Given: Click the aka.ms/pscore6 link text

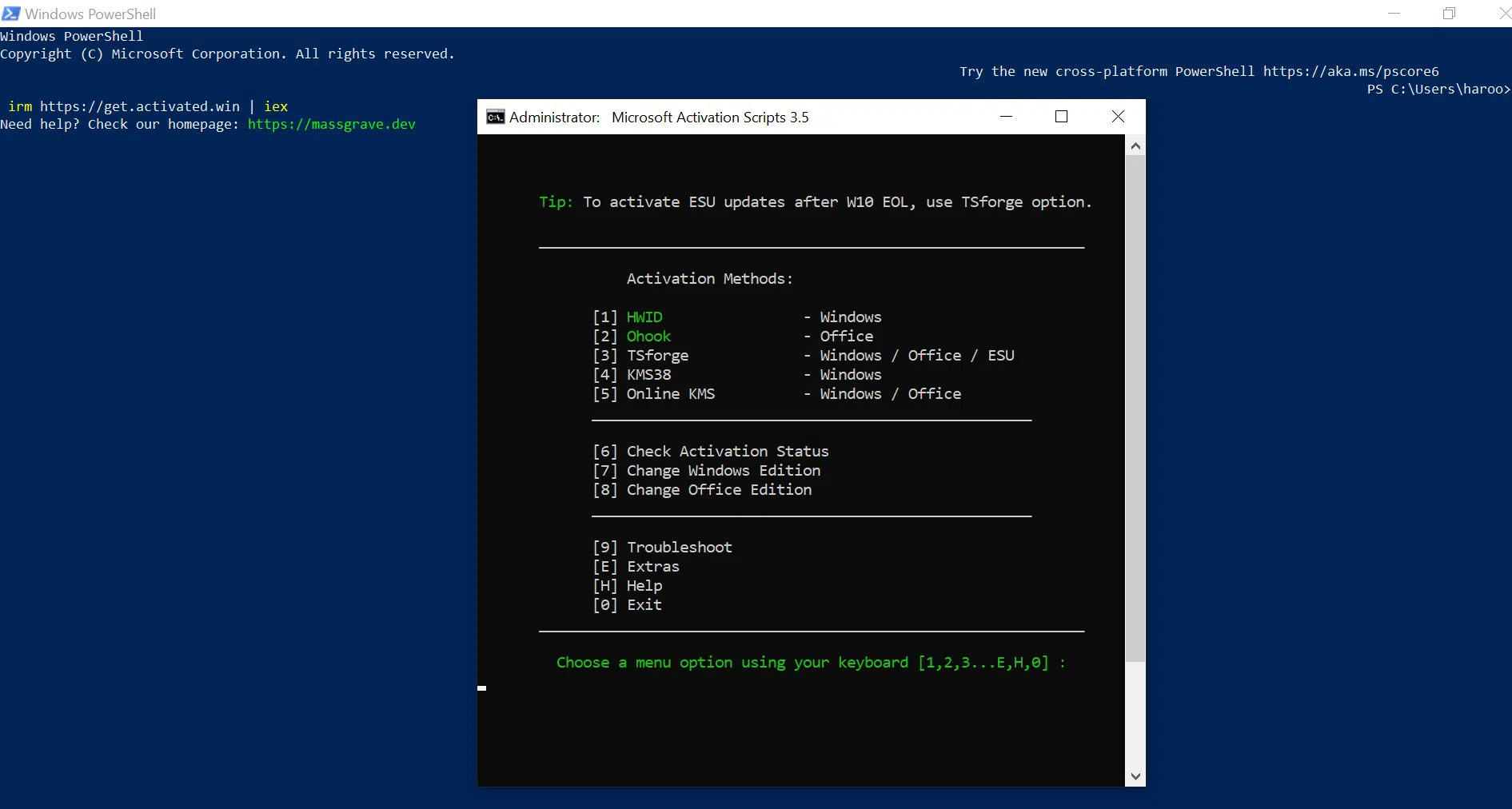Looking at the screenshot, I should 1350,71.
